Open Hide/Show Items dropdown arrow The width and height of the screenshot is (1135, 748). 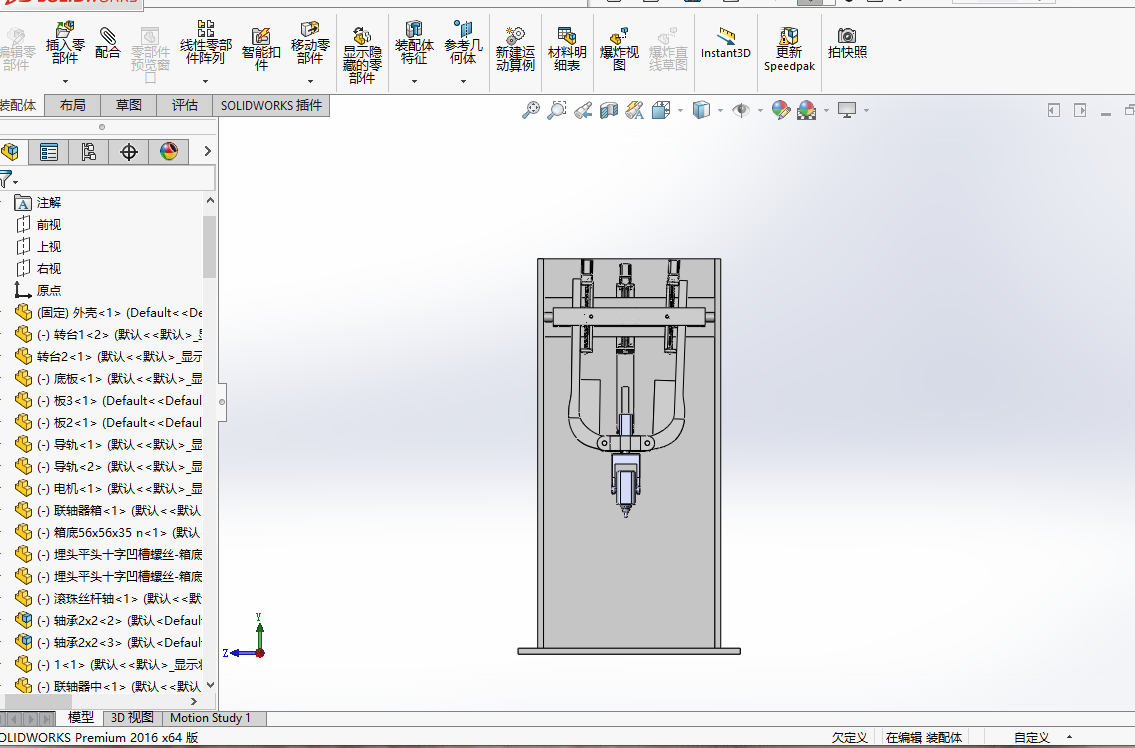760,111
